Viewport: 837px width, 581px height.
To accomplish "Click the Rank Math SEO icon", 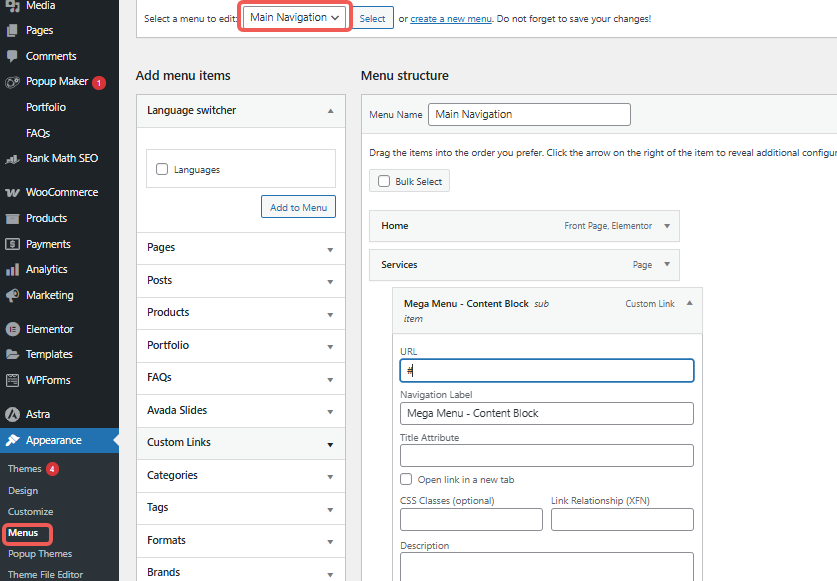I will 12,158.
